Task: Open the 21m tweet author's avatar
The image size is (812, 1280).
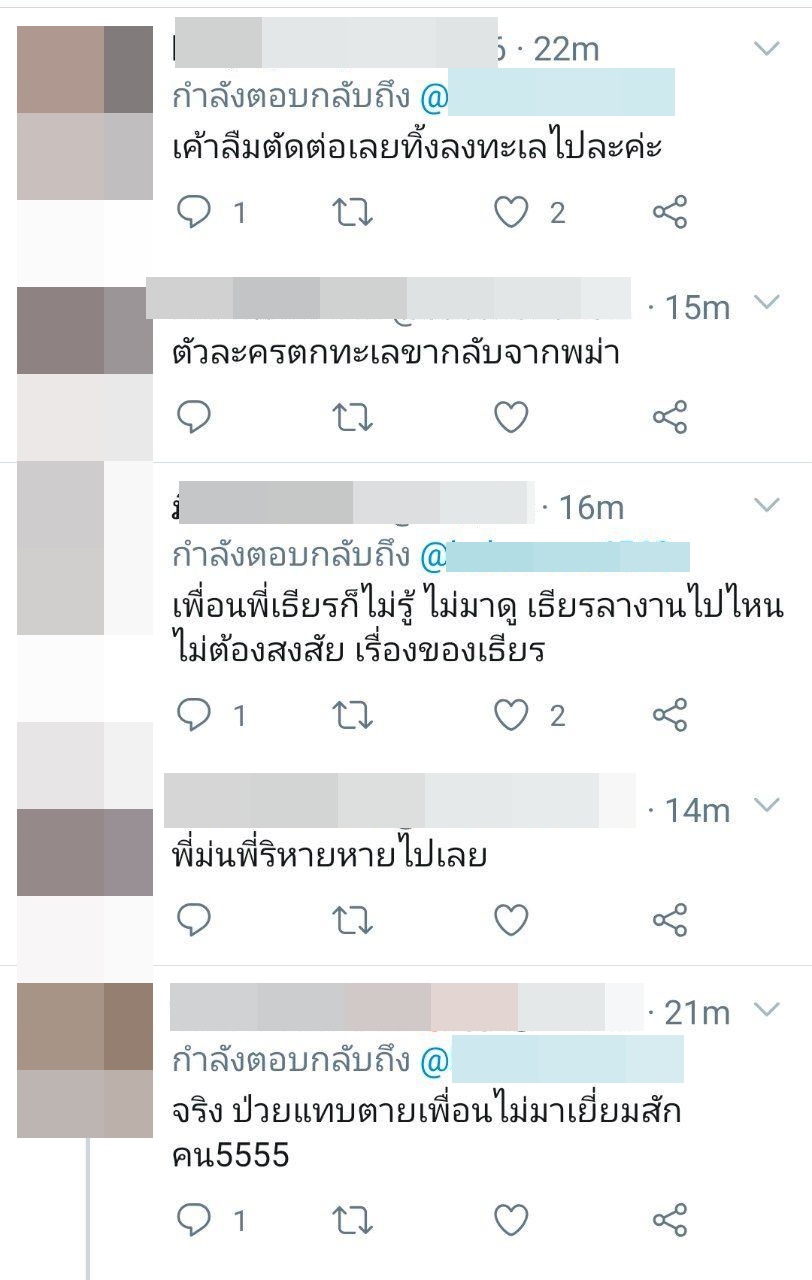Action: coord(85,1061)
